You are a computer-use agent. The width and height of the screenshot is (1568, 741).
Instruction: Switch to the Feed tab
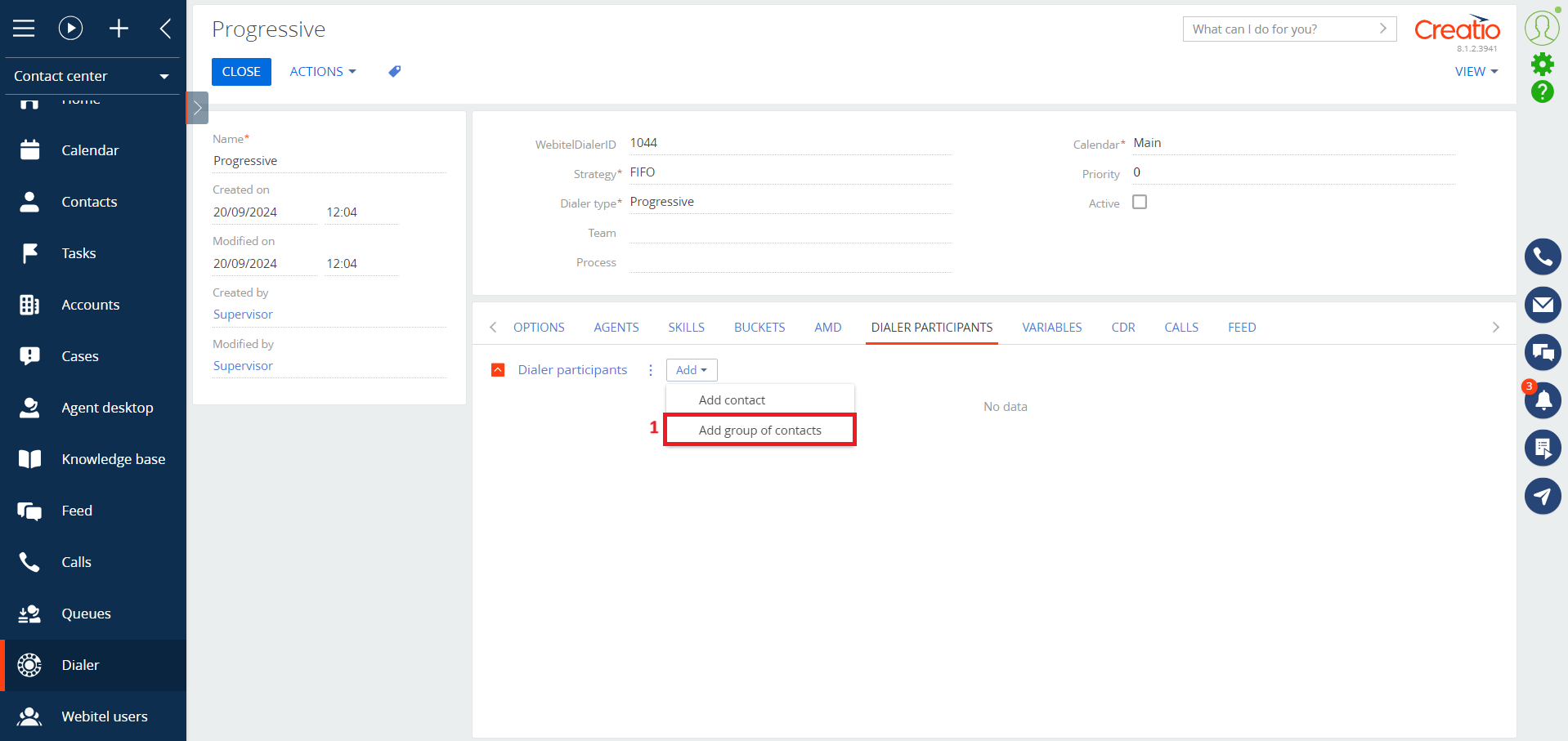click(x=1242, y=328)
